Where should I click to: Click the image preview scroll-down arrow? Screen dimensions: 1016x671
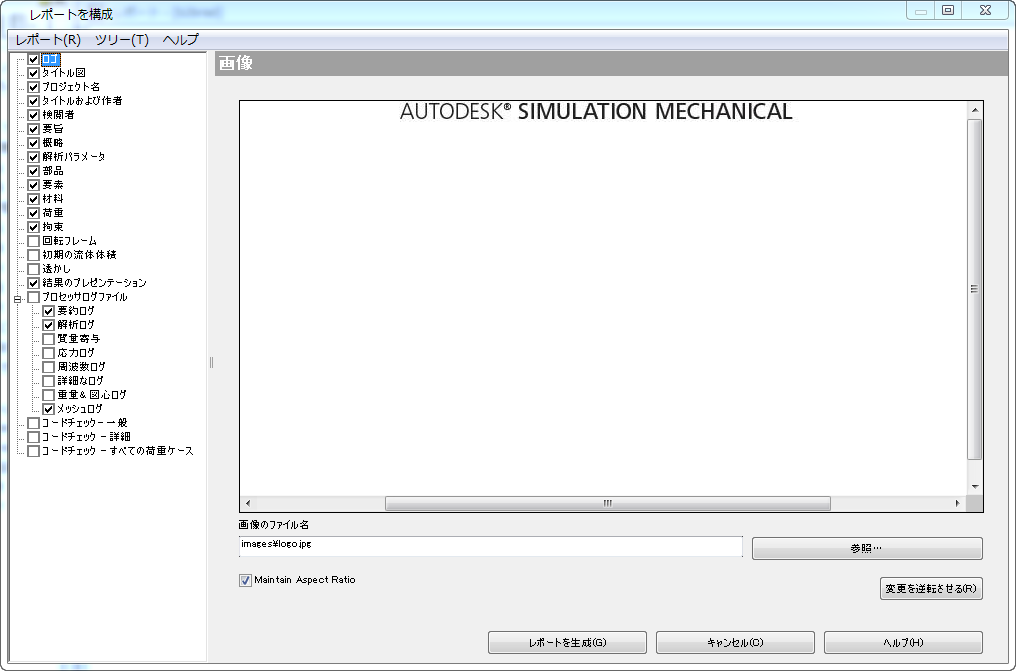click(x=975, y=487)
